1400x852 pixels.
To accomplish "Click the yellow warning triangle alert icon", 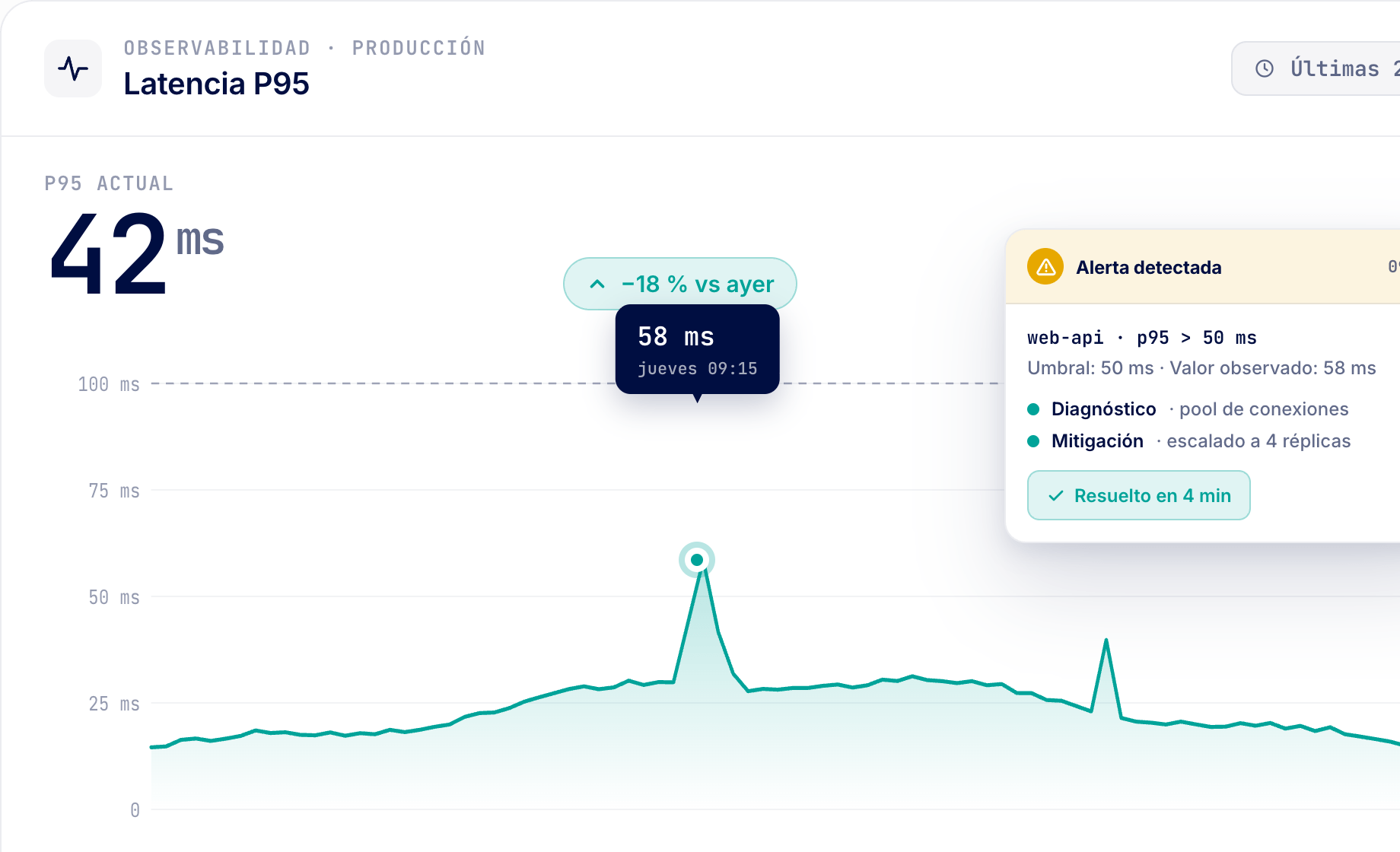I will click(1045, 267).
